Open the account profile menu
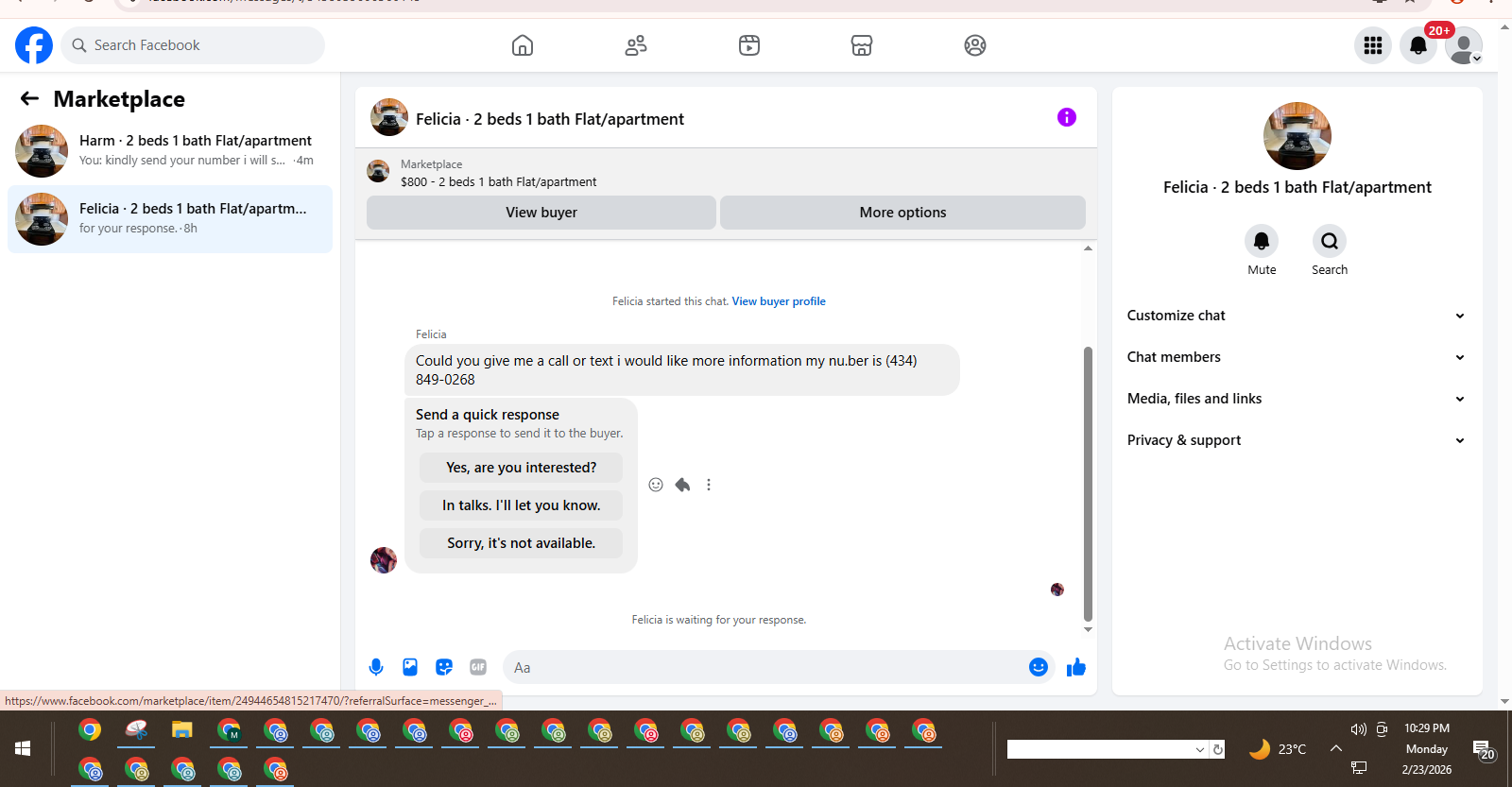The image size is (1512, 787). tap(1464, 45)
